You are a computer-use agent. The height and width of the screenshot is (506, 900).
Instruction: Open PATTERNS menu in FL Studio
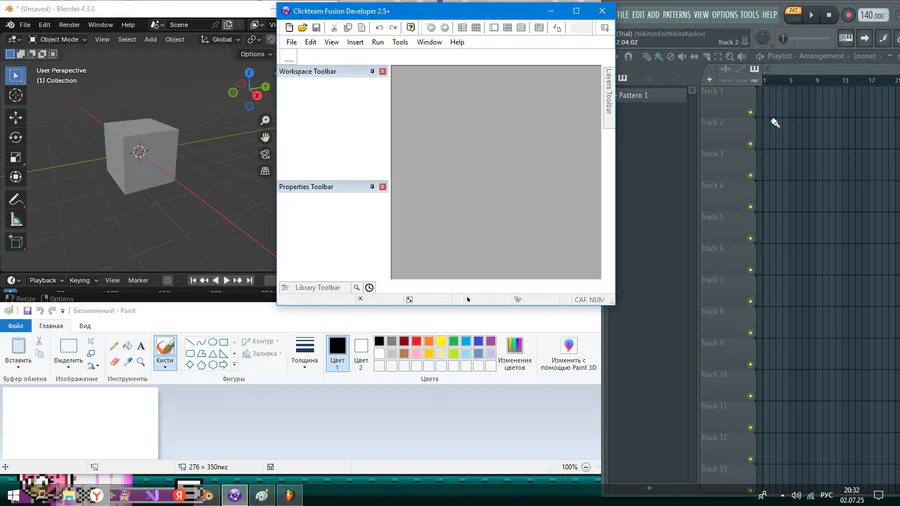point(676,15)
